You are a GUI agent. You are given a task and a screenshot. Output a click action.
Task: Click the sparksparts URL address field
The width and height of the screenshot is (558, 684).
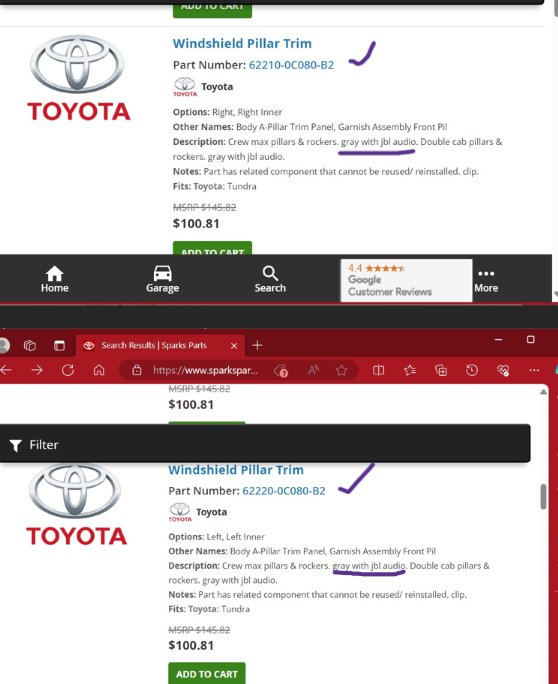click(x=205, y=370)
